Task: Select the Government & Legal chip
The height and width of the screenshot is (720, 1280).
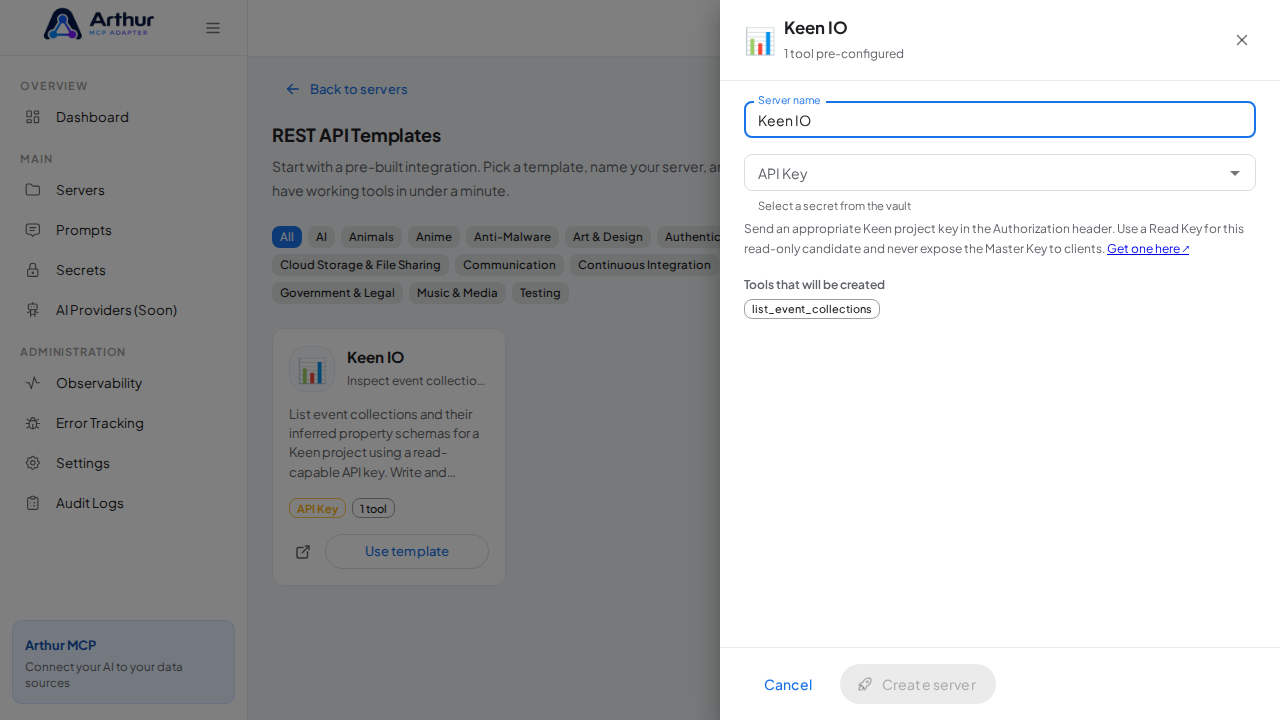Action: 337,293
